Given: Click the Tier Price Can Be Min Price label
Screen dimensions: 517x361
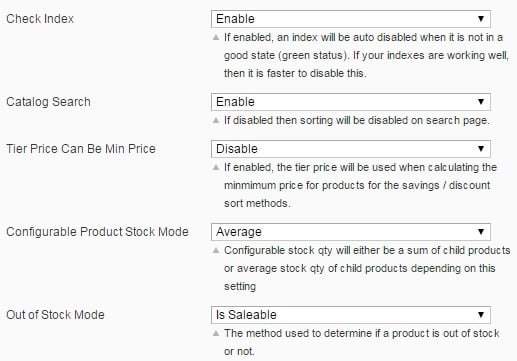Looking at the screenshot, I should pos(81,149).
